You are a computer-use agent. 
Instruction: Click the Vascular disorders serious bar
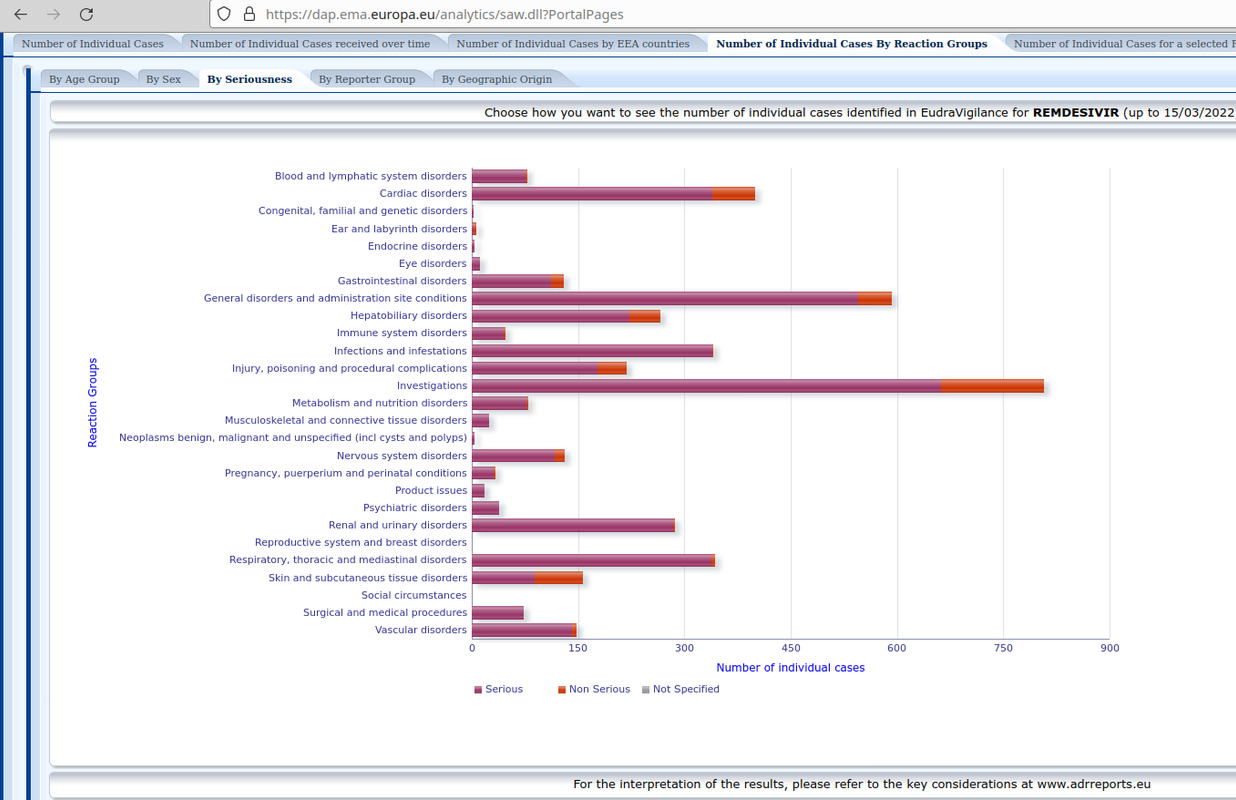521,630
